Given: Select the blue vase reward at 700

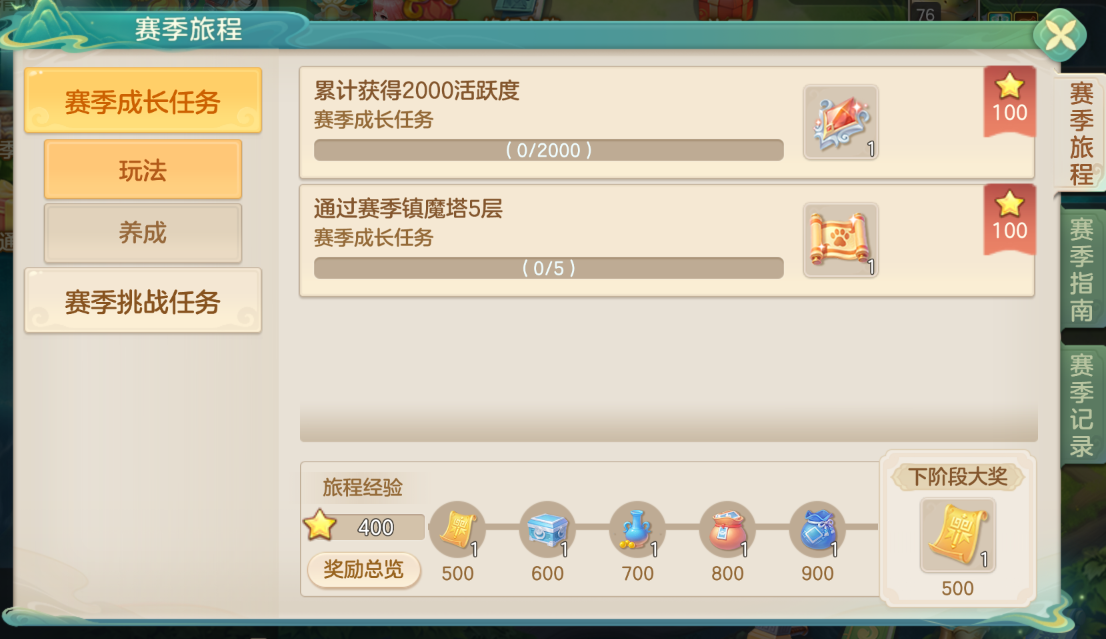Looking at the screenshot, I should coord(638,529).
